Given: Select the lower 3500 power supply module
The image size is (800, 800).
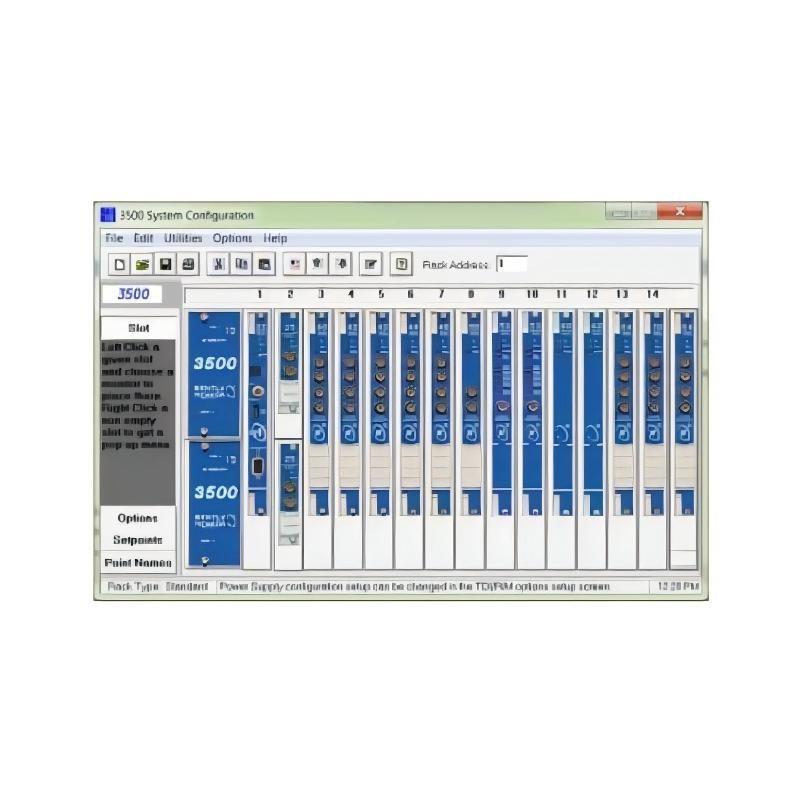Looking at the screenshot, I should click(214, 504).
